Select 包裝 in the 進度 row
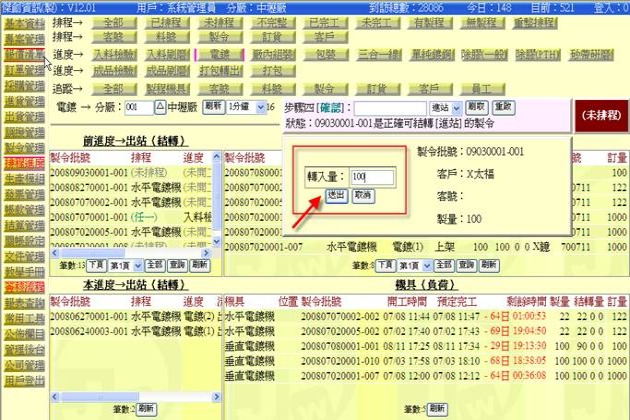Image resolution: width=630 pixels, height=420 pixels. (x=327, y=54)
